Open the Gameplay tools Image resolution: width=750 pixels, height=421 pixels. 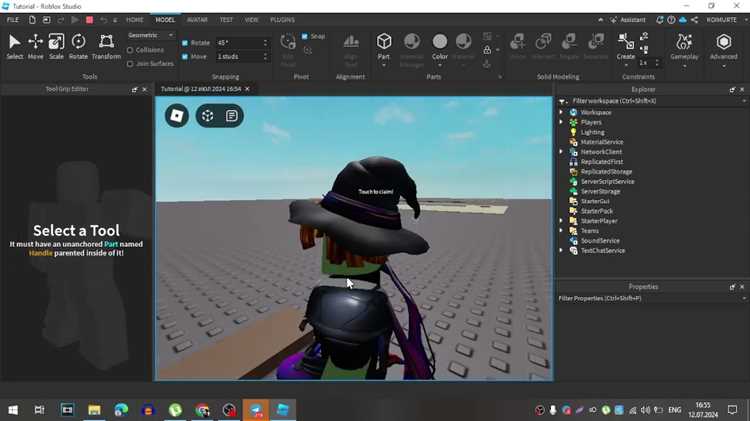(x=684, y=42)
